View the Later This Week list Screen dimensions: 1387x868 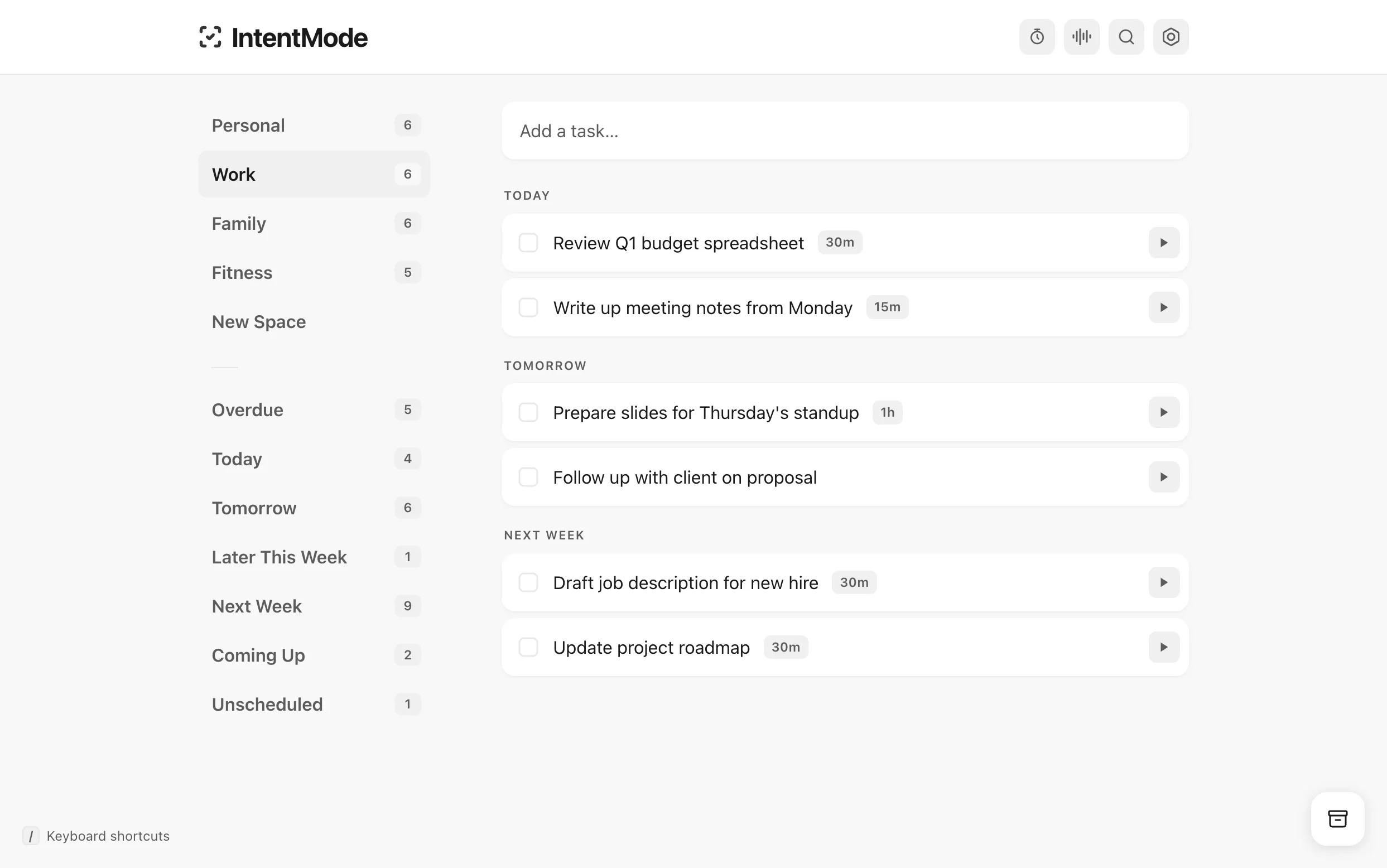(x=279, y=557)
